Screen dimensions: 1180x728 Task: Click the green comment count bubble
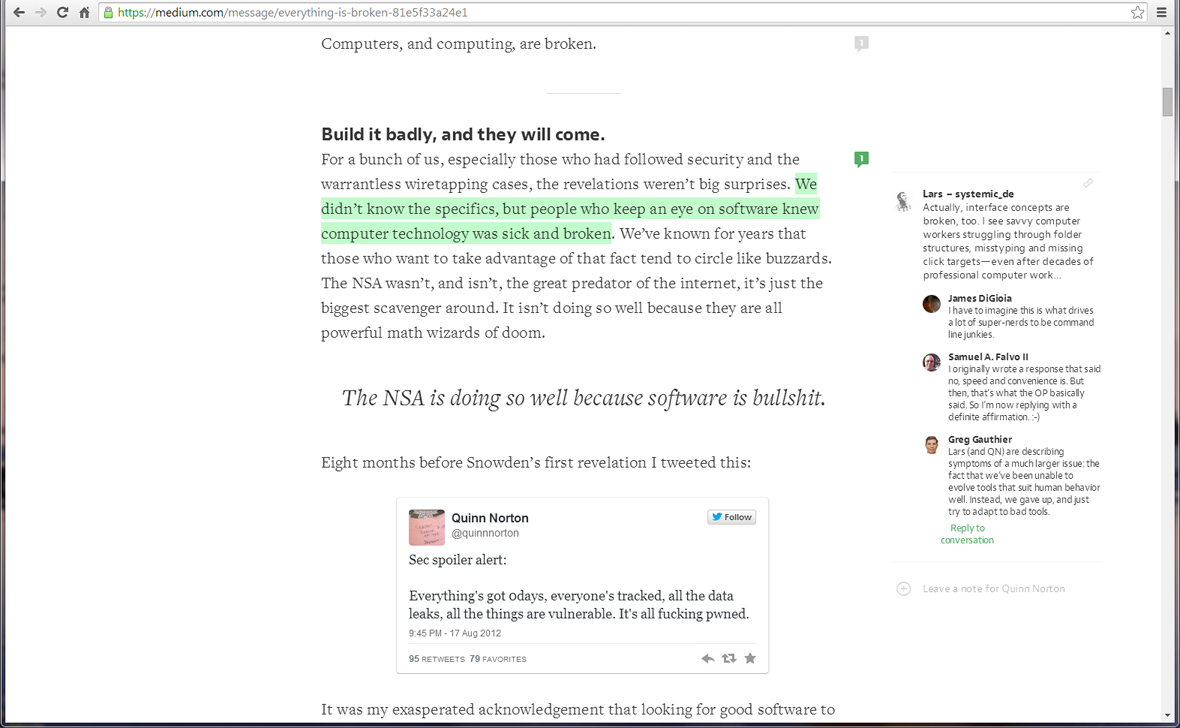pos(861,159)
